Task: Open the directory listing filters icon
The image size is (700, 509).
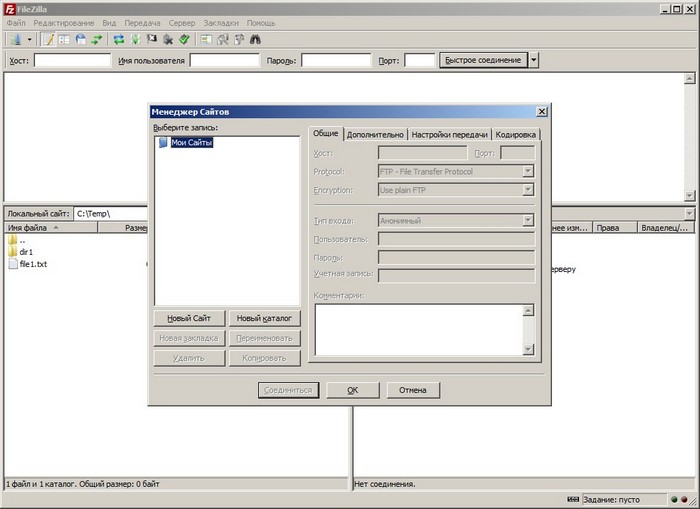Action: pyautogui.click(x=206, y=40)
